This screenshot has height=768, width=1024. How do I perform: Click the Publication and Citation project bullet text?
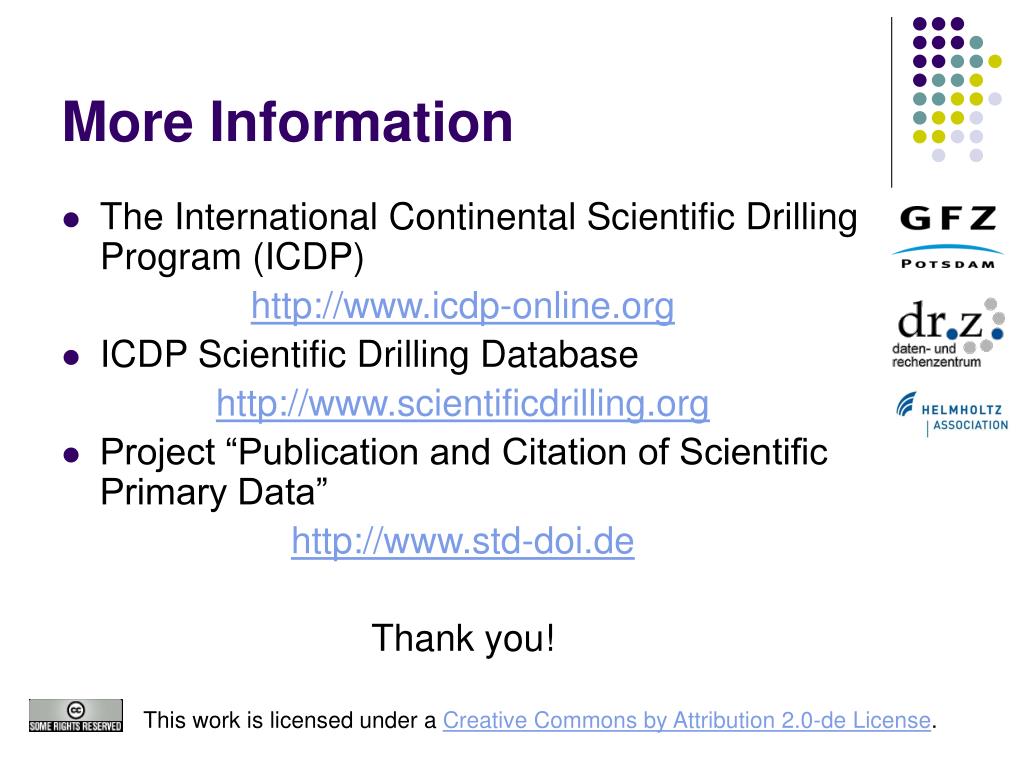(x=464, y=472)
